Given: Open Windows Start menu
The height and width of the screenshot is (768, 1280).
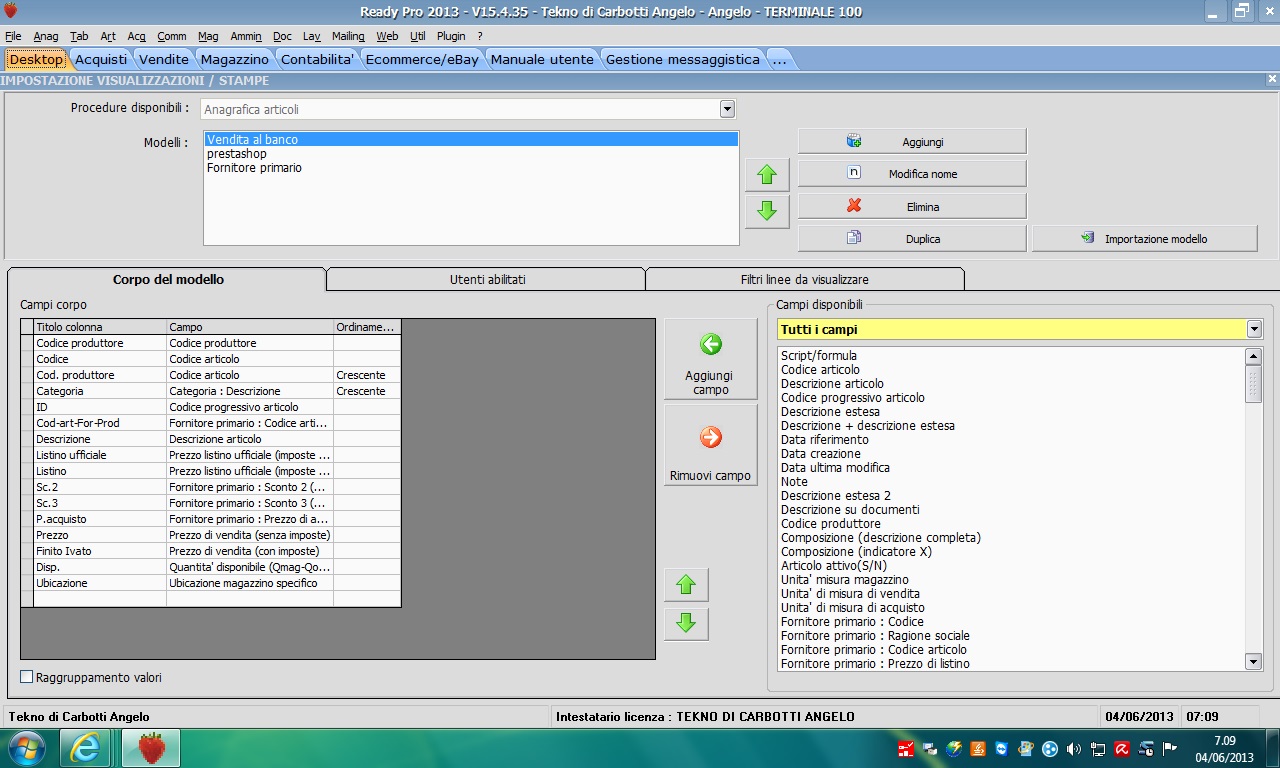Looking at the screenshot, I should pyautogui.click(x=27, y=748).
